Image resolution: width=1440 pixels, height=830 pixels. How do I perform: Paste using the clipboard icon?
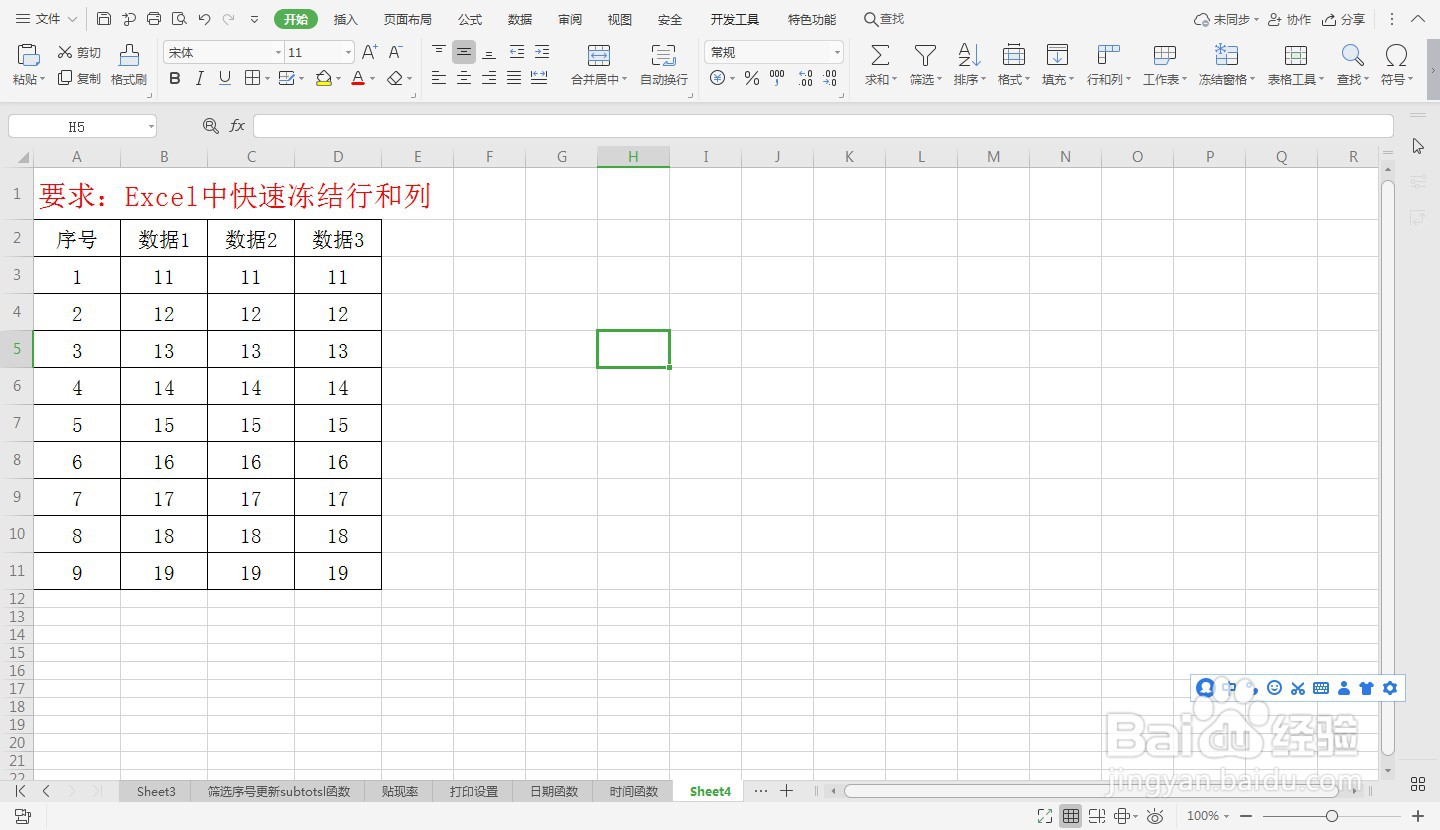coord(28,55)
